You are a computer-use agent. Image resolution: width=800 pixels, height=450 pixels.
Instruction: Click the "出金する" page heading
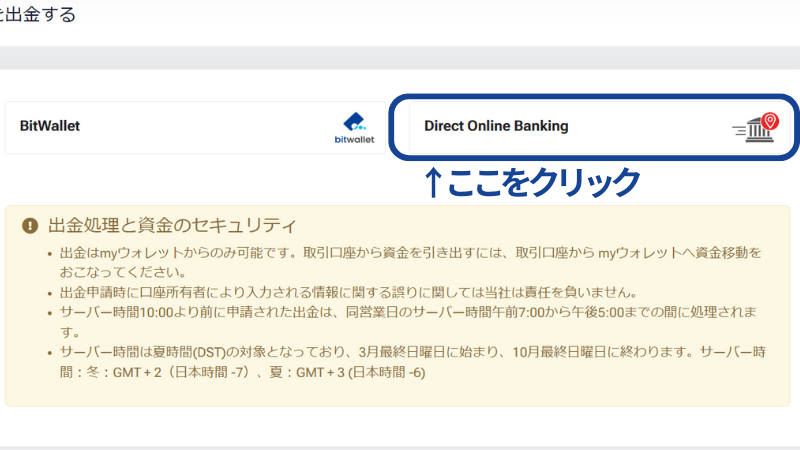[x=38, y=15]
